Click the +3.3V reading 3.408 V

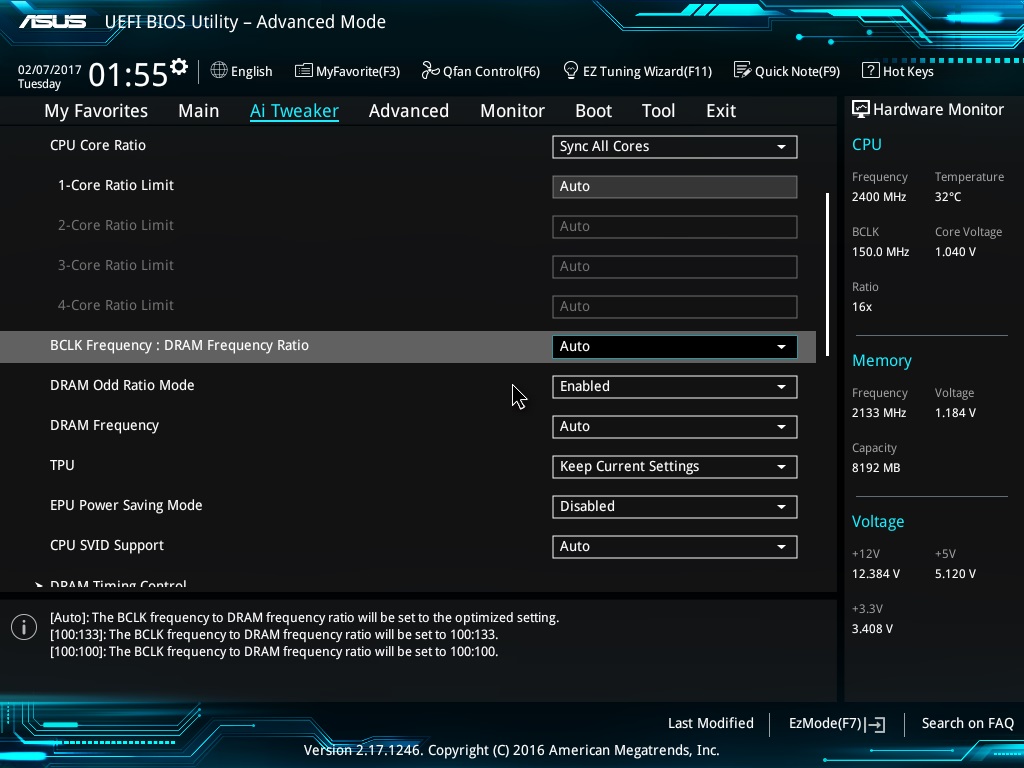tap(872, 628)
